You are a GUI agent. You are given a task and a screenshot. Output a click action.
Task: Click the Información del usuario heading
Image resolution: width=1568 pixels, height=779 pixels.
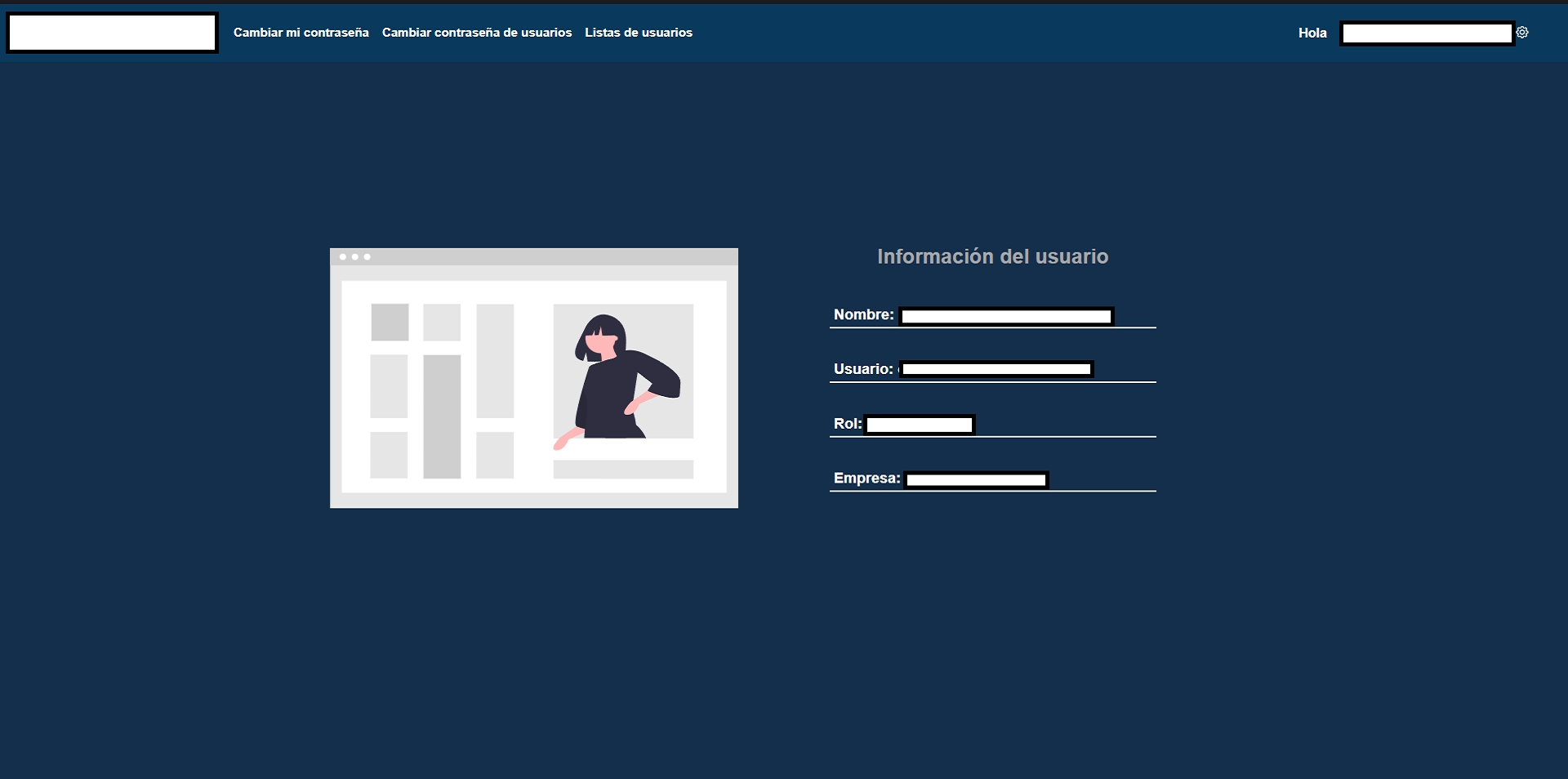(992, 256)
